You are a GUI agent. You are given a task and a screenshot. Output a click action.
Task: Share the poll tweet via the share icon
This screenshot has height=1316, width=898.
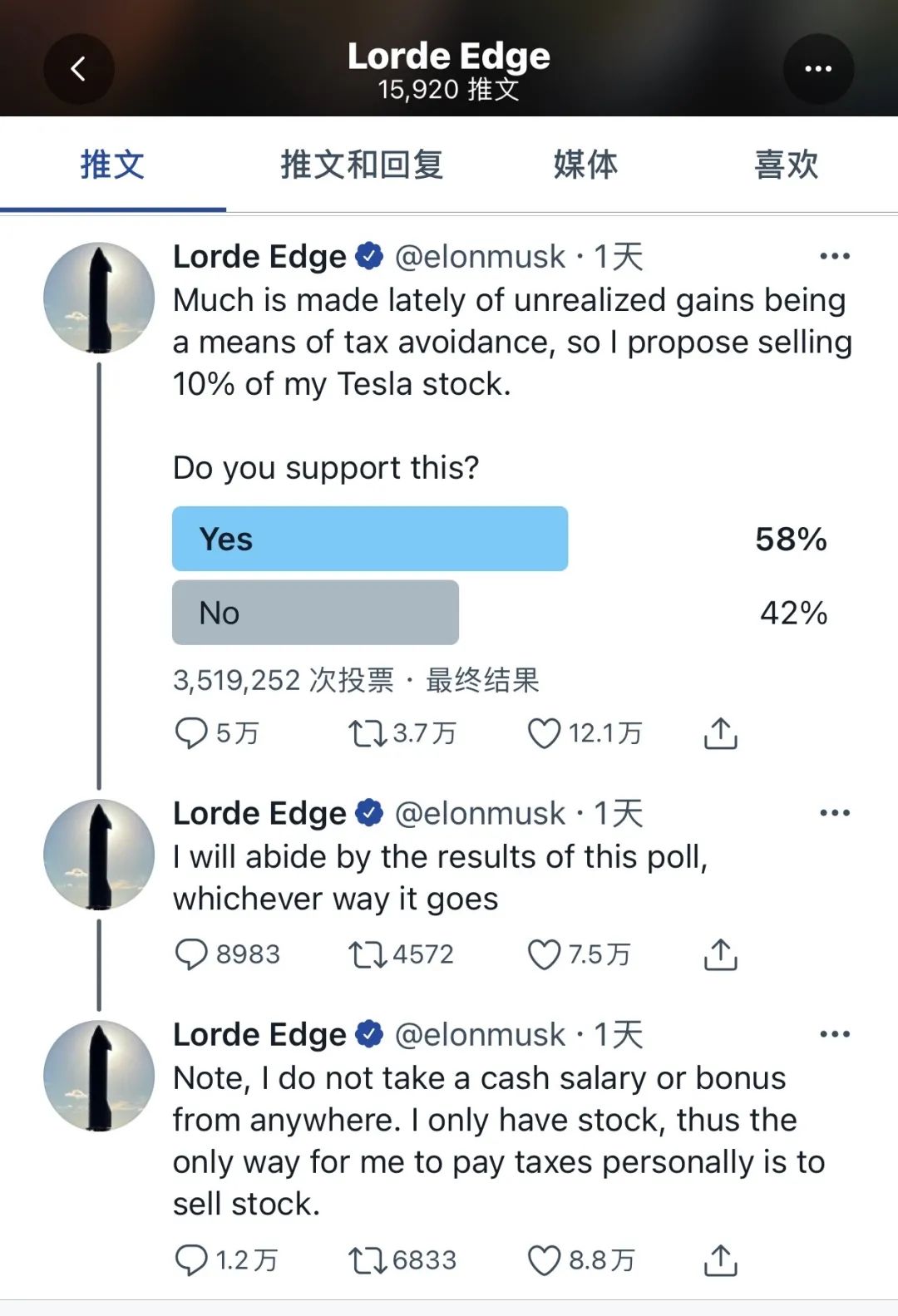[x=722, y=734]
